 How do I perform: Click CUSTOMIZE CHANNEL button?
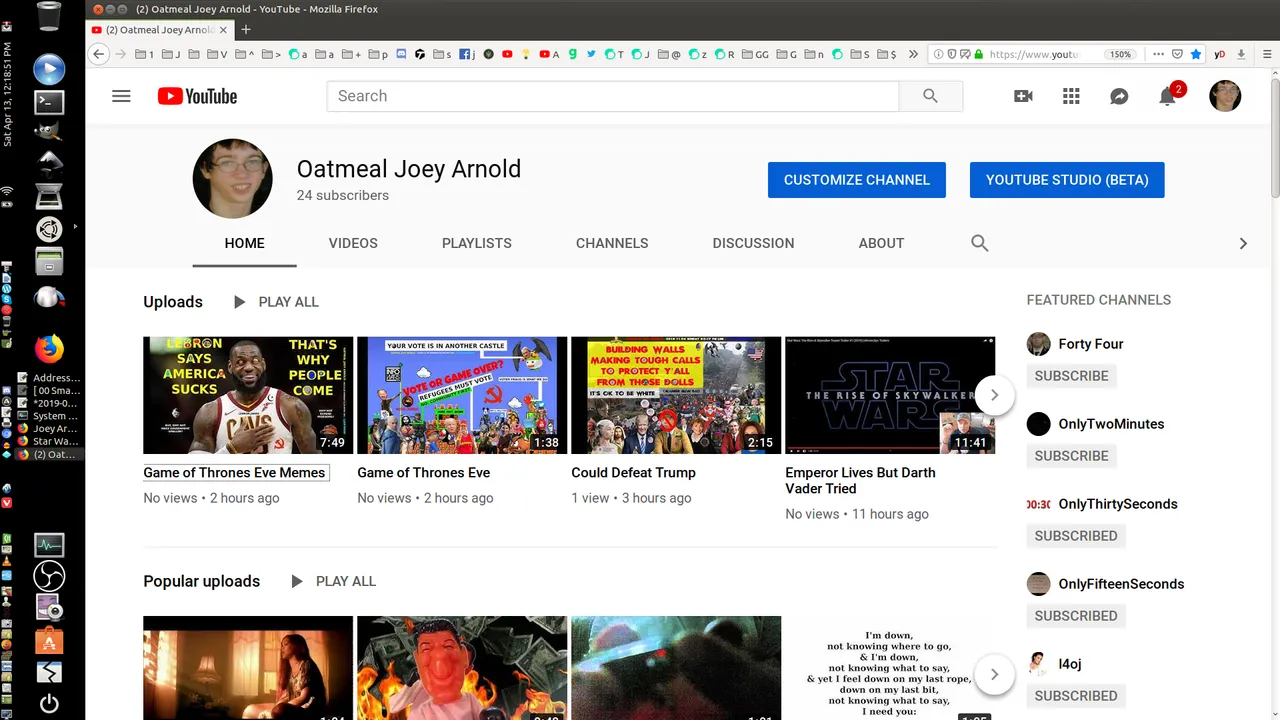coord(857,180)
